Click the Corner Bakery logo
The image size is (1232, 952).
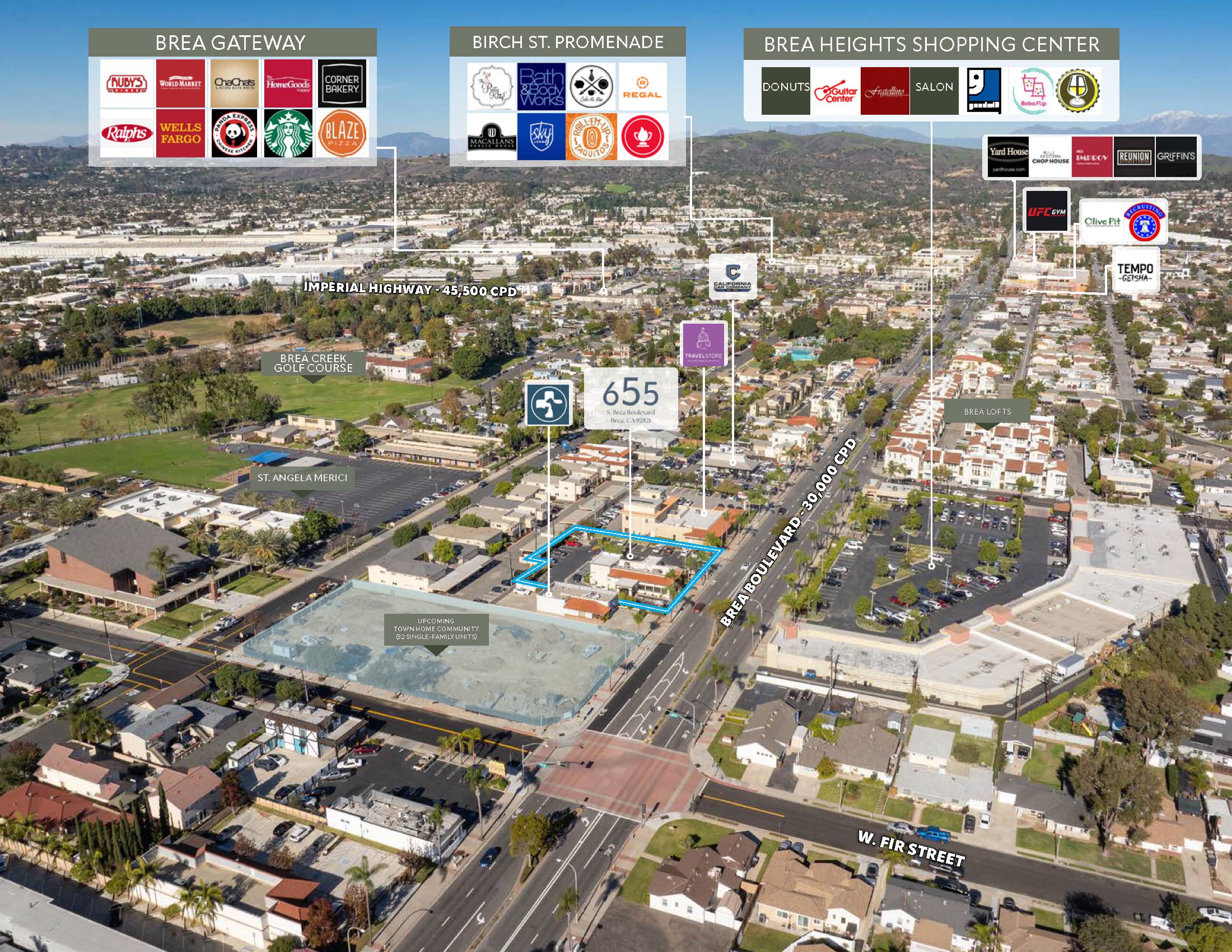[x=342, y=83]
